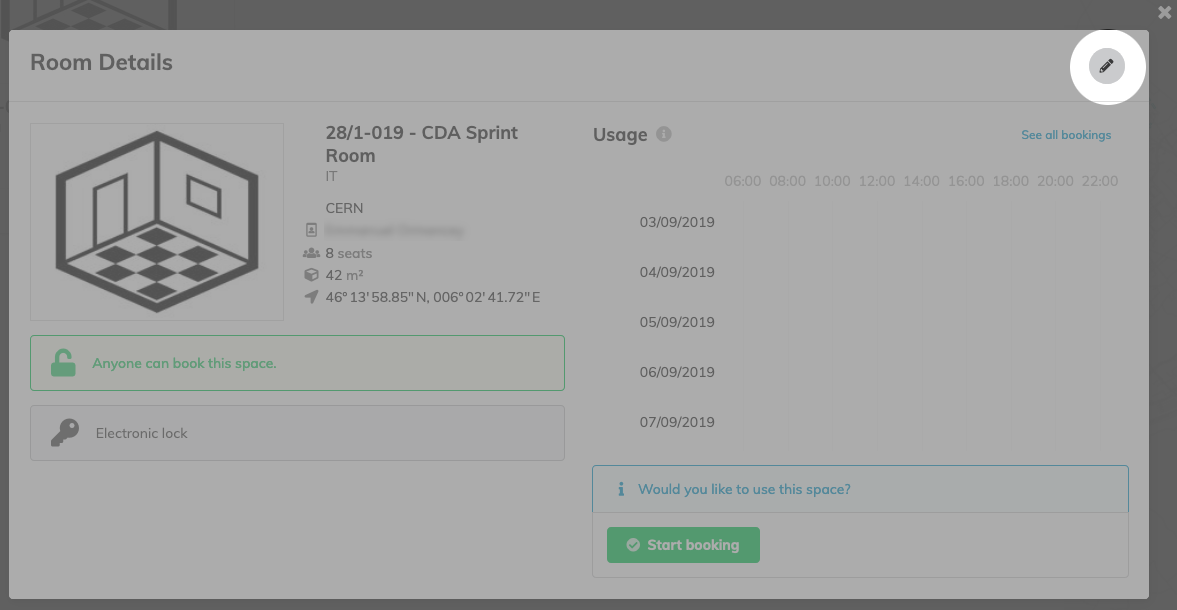Image resolution: width=1177 pixels, height=610 pixels.
Task: Click the blue info icon in message
Action: (x=621, y=489)
